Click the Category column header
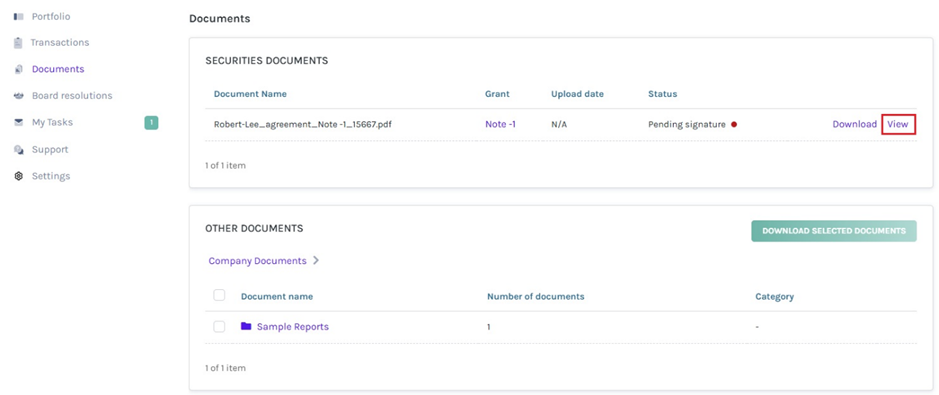The image size is (939, 395). point(774,296)
